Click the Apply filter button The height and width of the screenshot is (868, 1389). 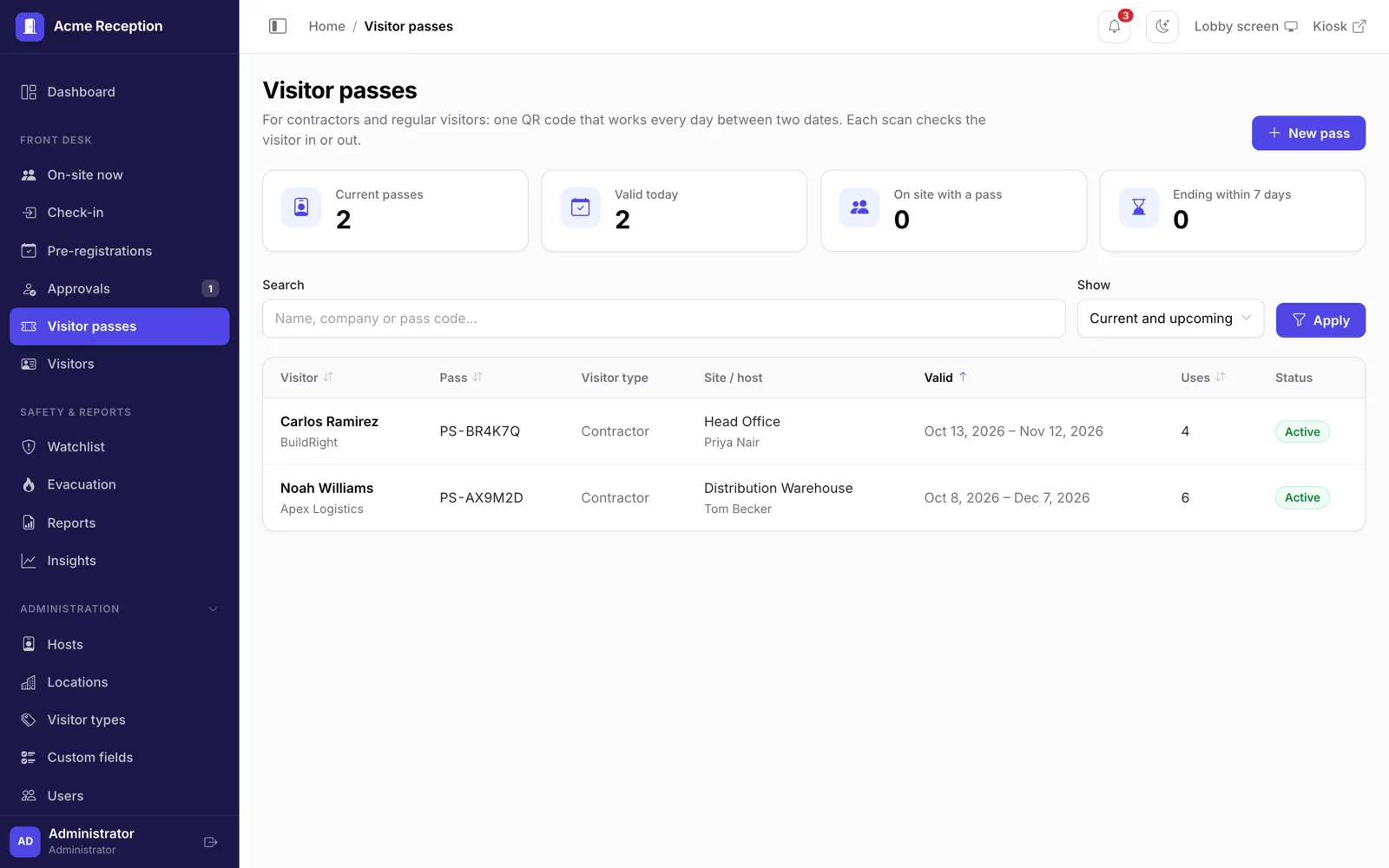[1320, 320]
